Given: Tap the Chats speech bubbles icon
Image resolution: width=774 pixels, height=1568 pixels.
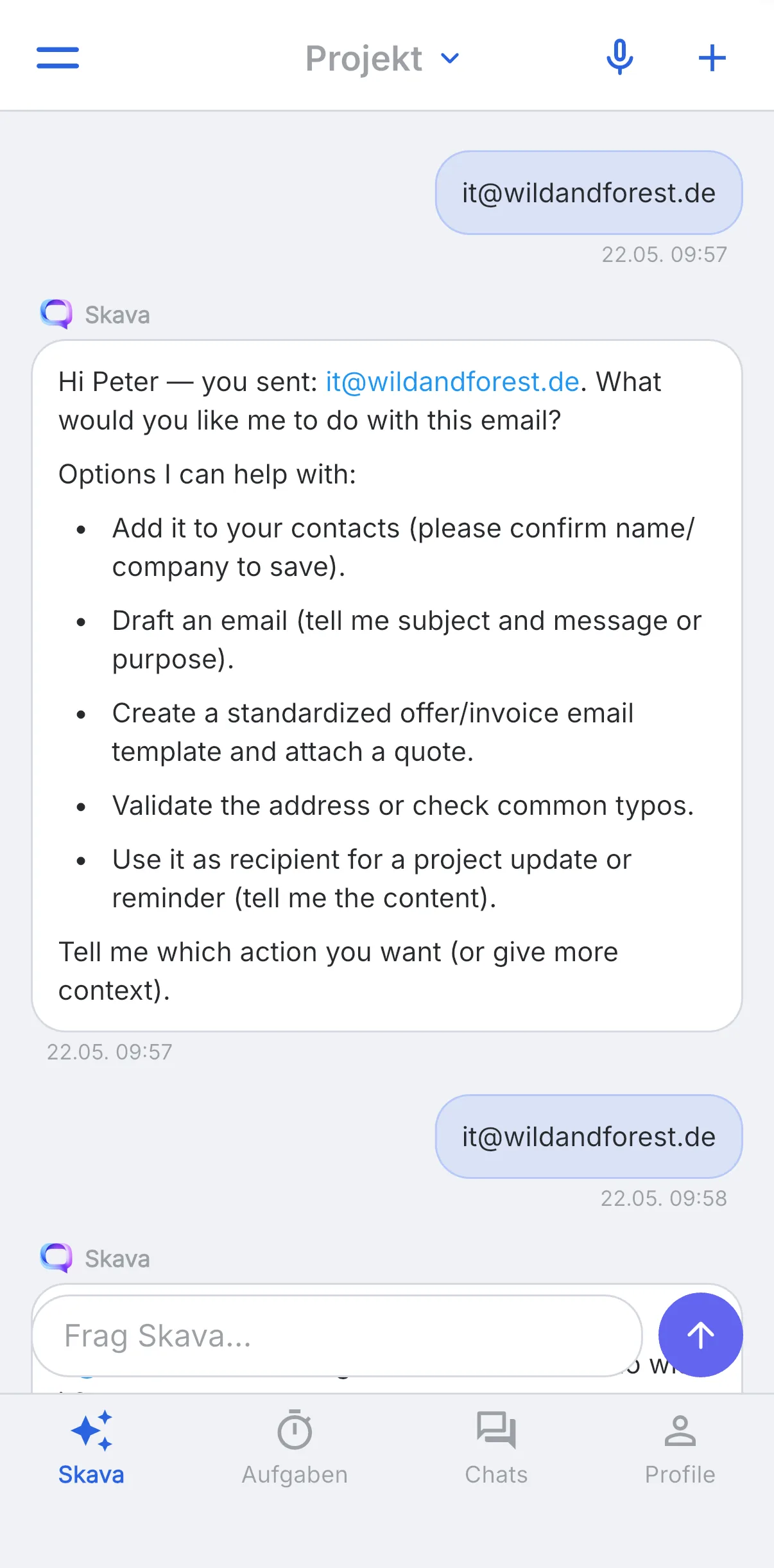Looking at the screenshot, I should [x=496, y=1430].
